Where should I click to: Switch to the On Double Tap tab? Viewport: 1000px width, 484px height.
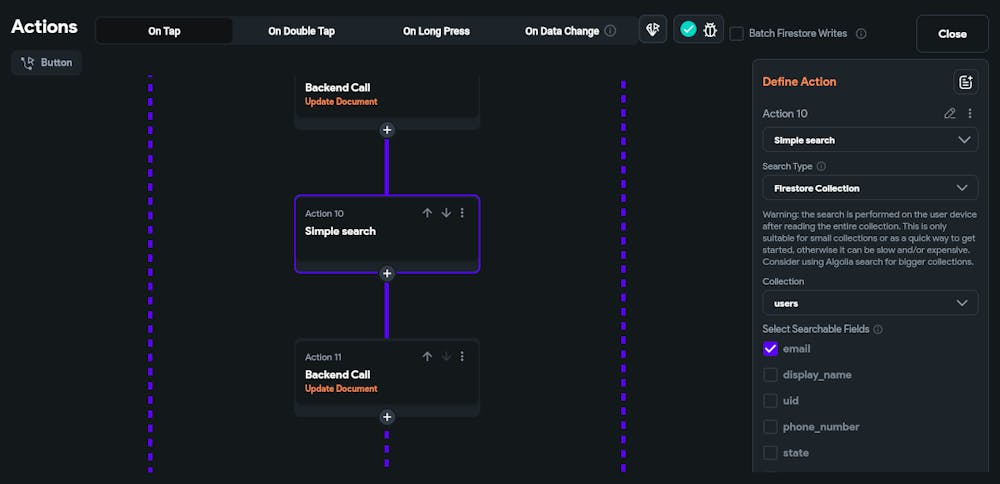(x=301, y=31)
